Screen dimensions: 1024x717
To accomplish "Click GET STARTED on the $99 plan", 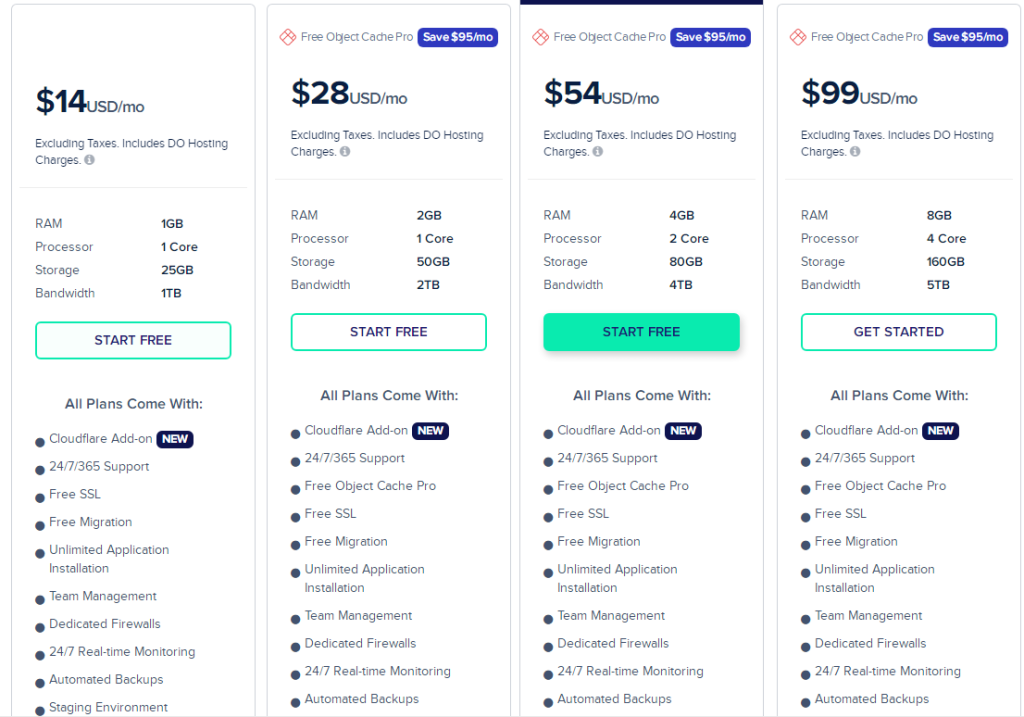I will 898,332.
